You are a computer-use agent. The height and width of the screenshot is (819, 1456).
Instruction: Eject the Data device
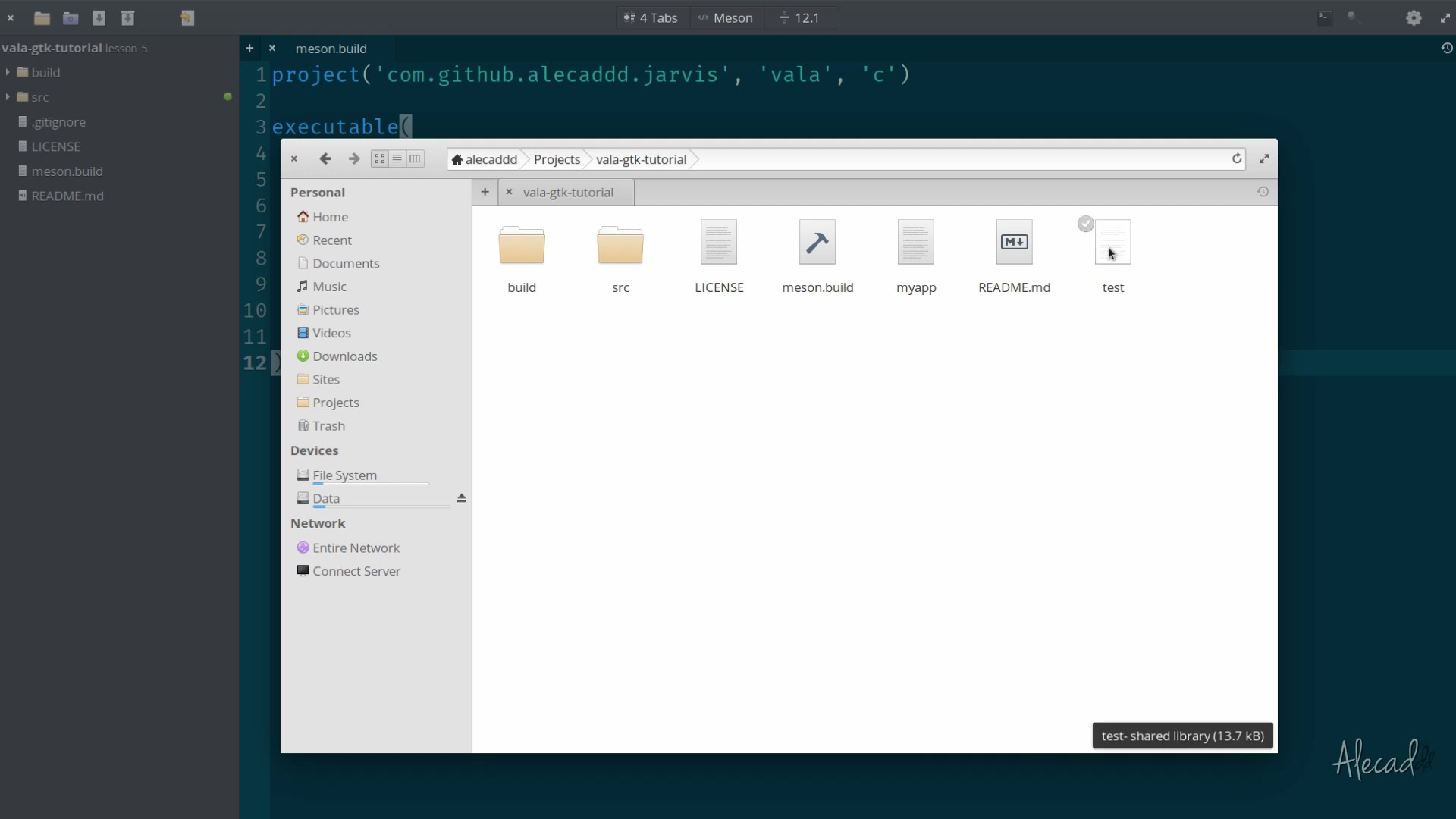click(461, 498)
